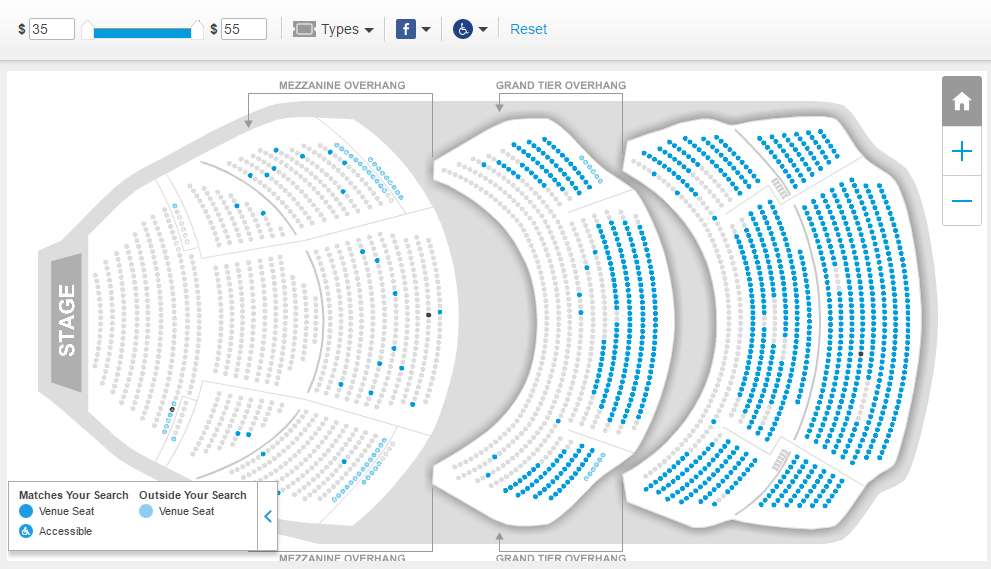Click the left price slider handle
The image size is (991, 569).
pos(88,30)
